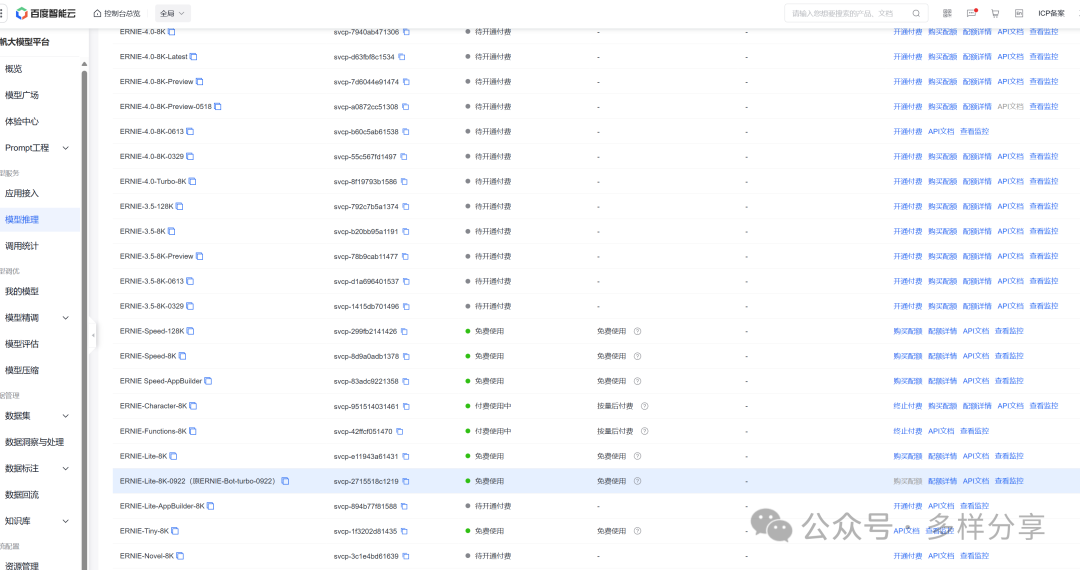
Task: Expand the 数据集 sidebar menu
Action: 66,416
